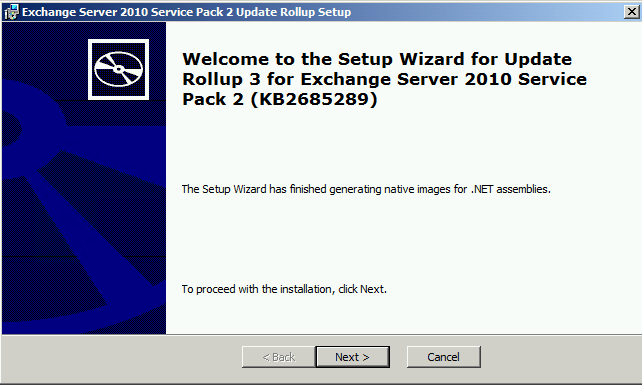The height and width of the screenshot is (385, 642).
Task: Click 'Update Rollup Setup' words in title bar
Action: point(294,12)
